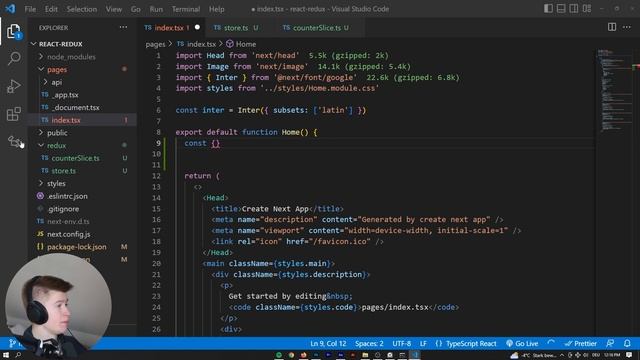Open the Customize Layout menu icon

(587, 9)
